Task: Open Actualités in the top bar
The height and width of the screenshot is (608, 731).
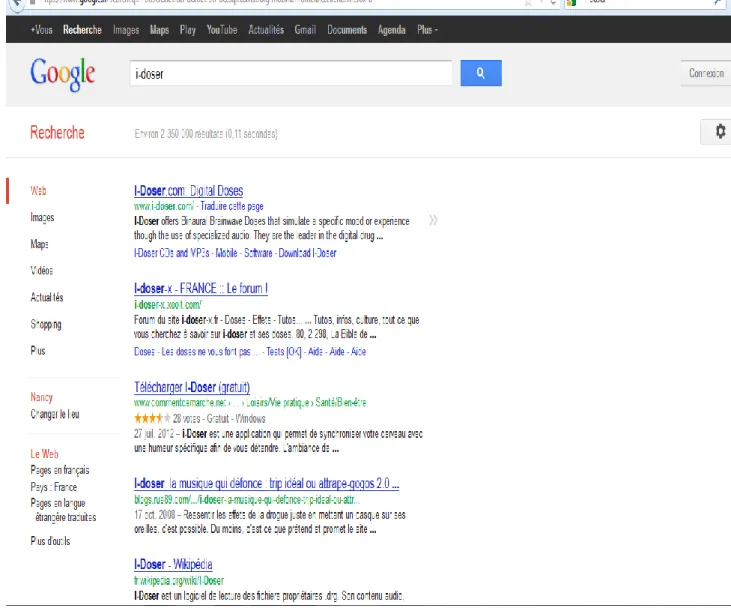Action: click(266, 30)
